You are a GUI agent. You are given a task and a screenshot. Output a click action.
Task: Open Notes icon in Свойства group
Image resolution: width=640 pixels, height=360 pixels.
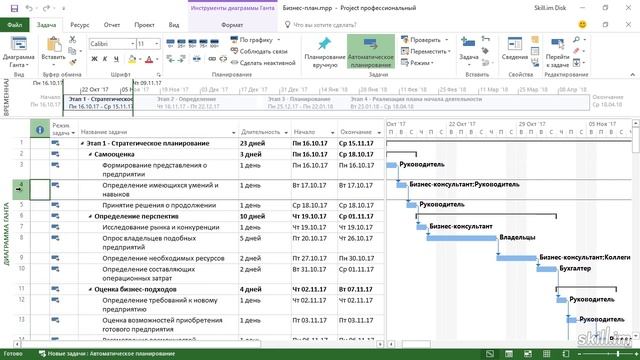point(535,40)
